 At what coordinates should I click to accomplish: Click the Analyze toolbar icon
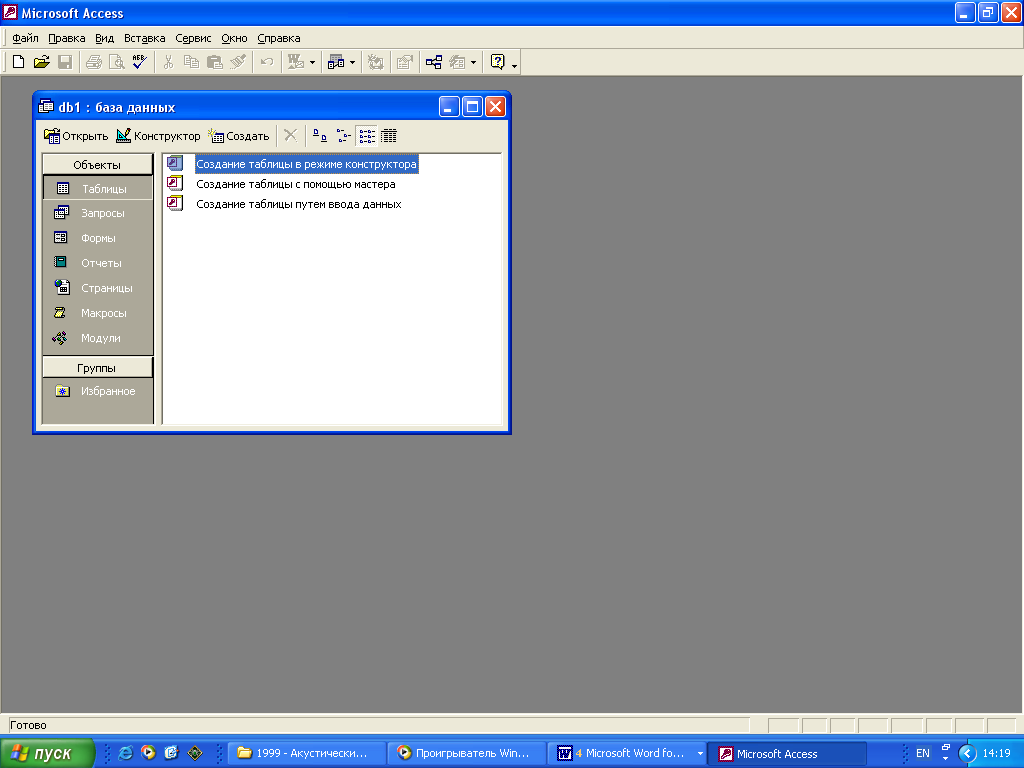pos(336,62)
